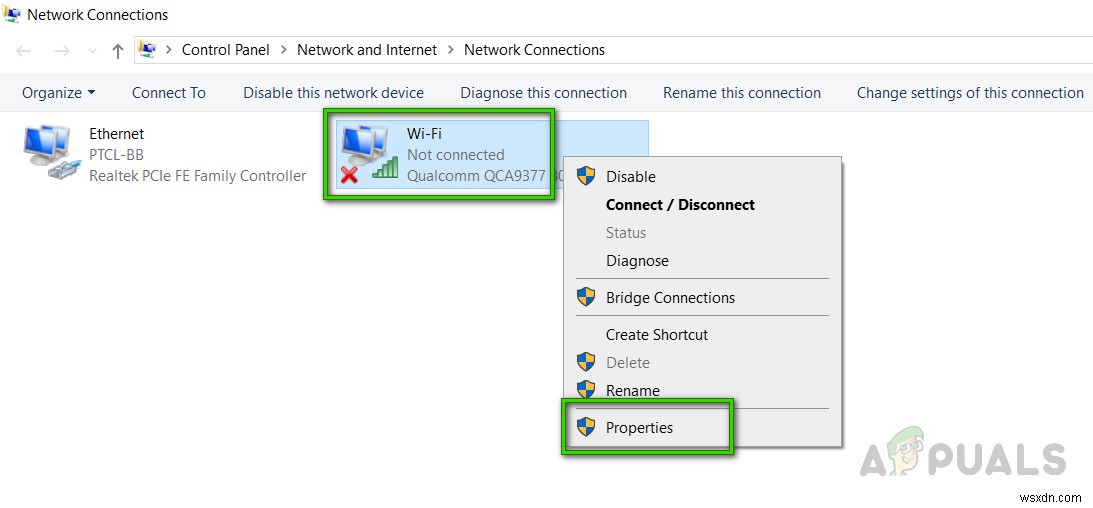
Task: Expand chevron after Control Panel breadcrumb
Action: click(283, 50)
